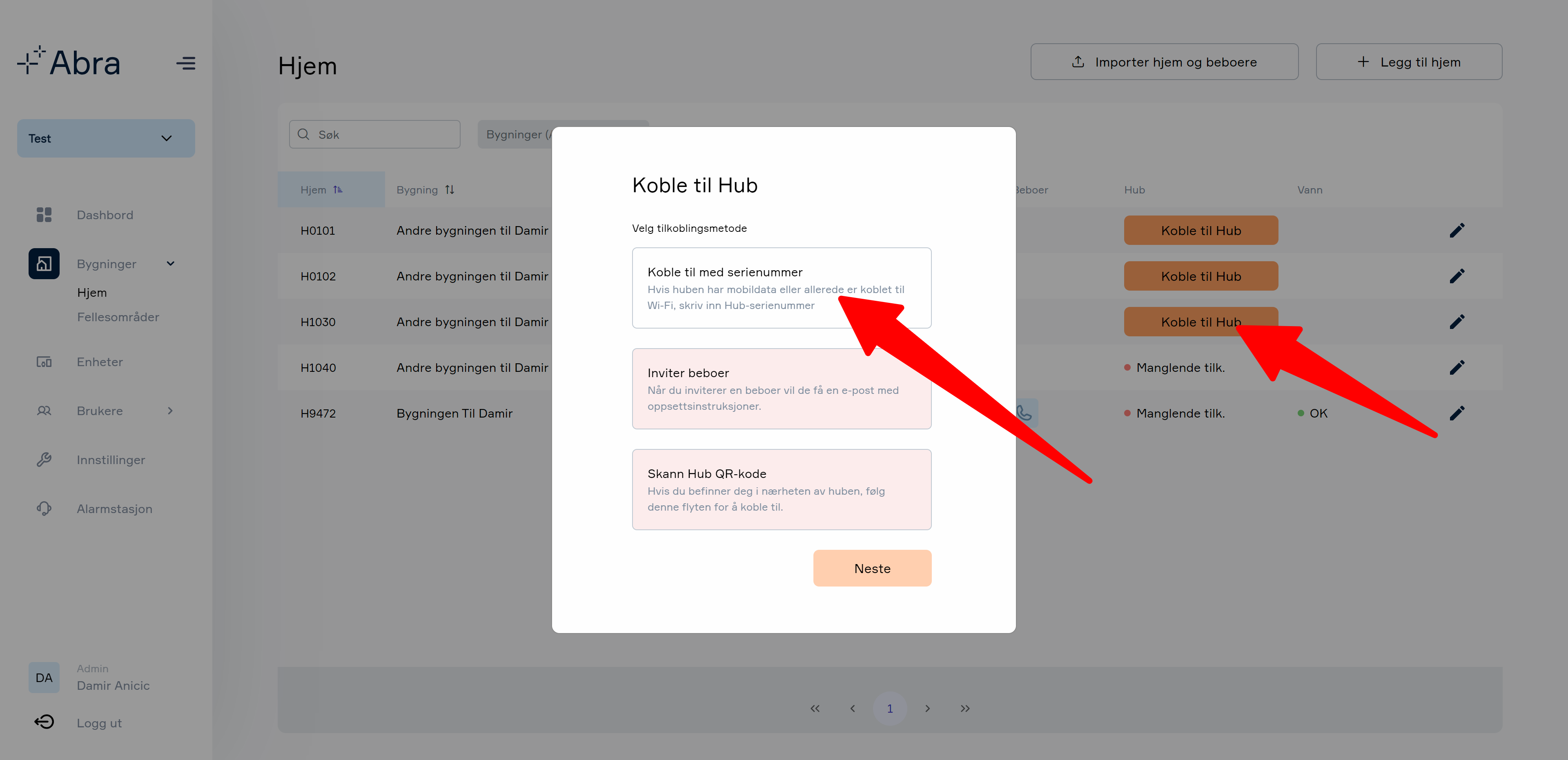Pick the Skann Hub QR-kode option

coord(782,490)
